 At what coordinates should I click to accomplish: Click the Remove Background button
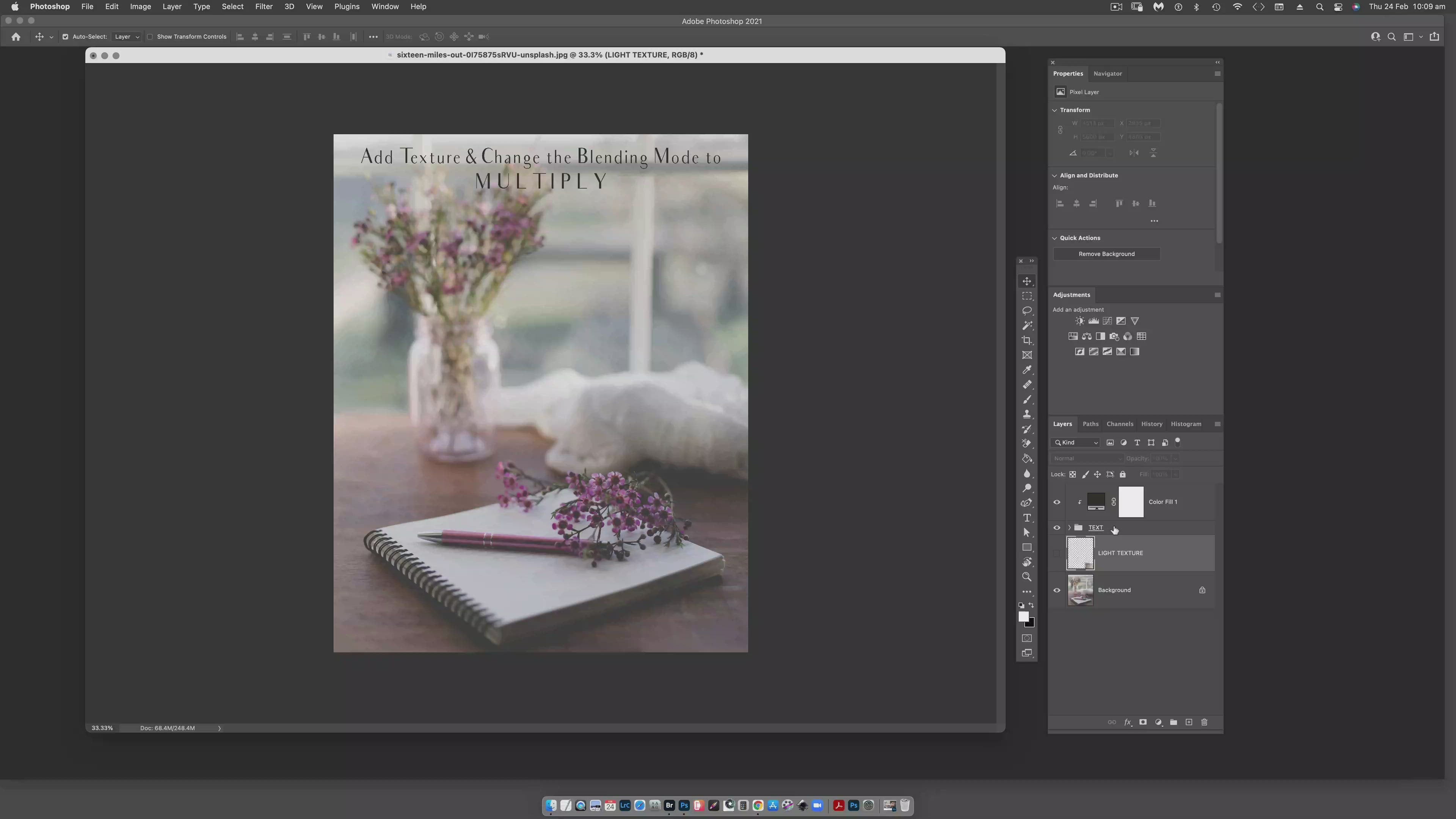click(1106, 254)
